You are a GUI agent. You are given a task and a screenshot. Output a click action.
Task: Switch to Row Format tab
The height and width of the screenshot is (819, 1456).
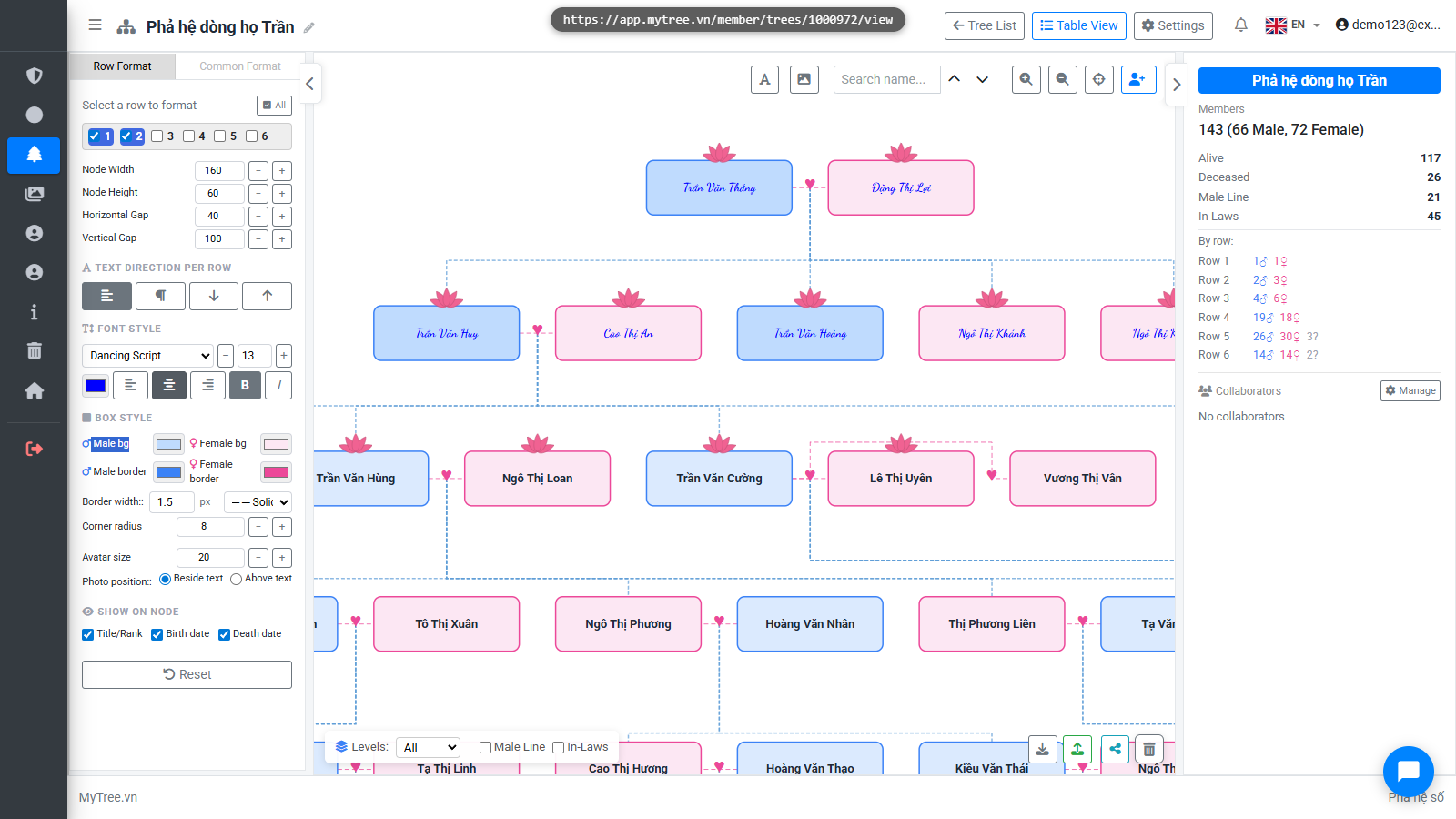[x=122, y=66]
